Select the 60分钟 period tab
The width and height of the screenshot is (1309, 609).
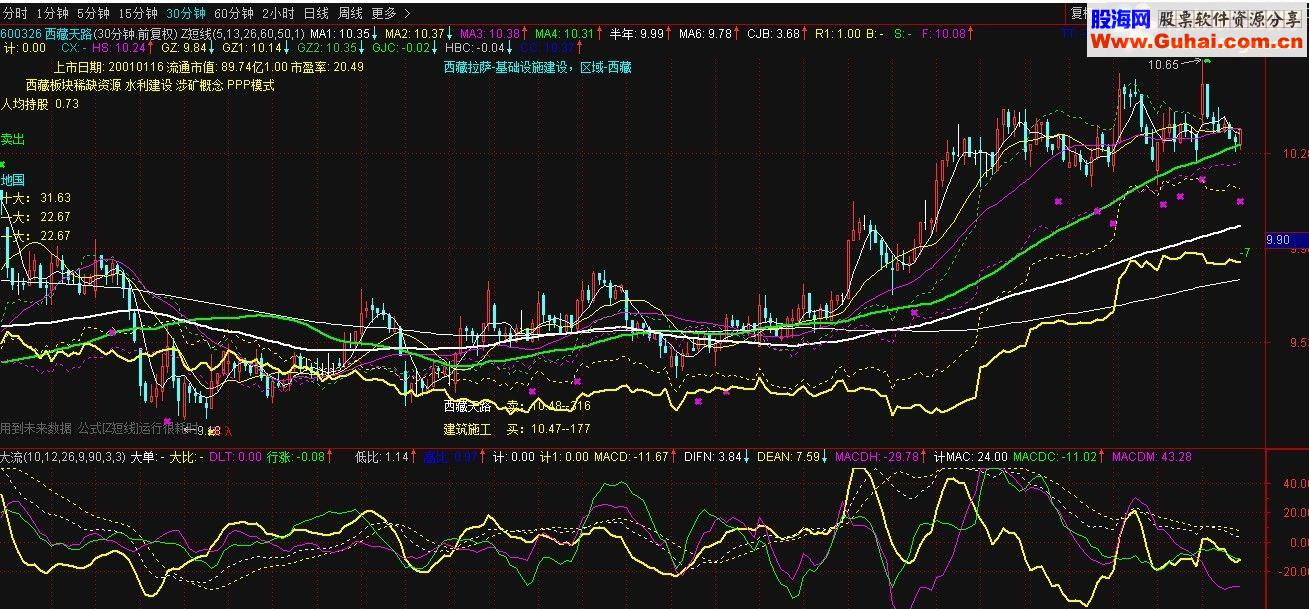234,14
